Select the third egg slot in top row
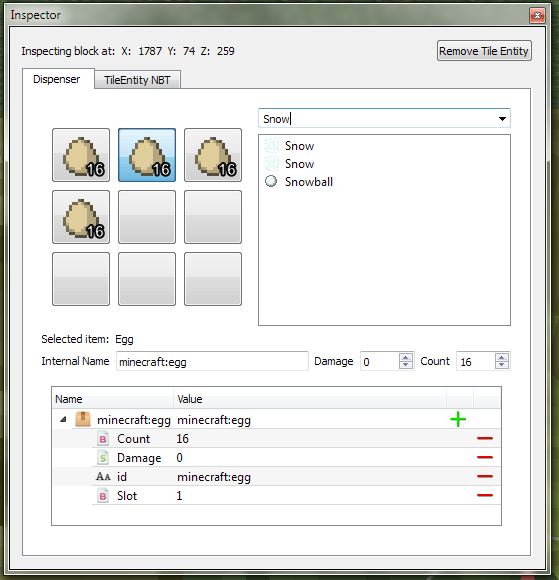Viewport: 559px width, 580px height. click(213, 155)
